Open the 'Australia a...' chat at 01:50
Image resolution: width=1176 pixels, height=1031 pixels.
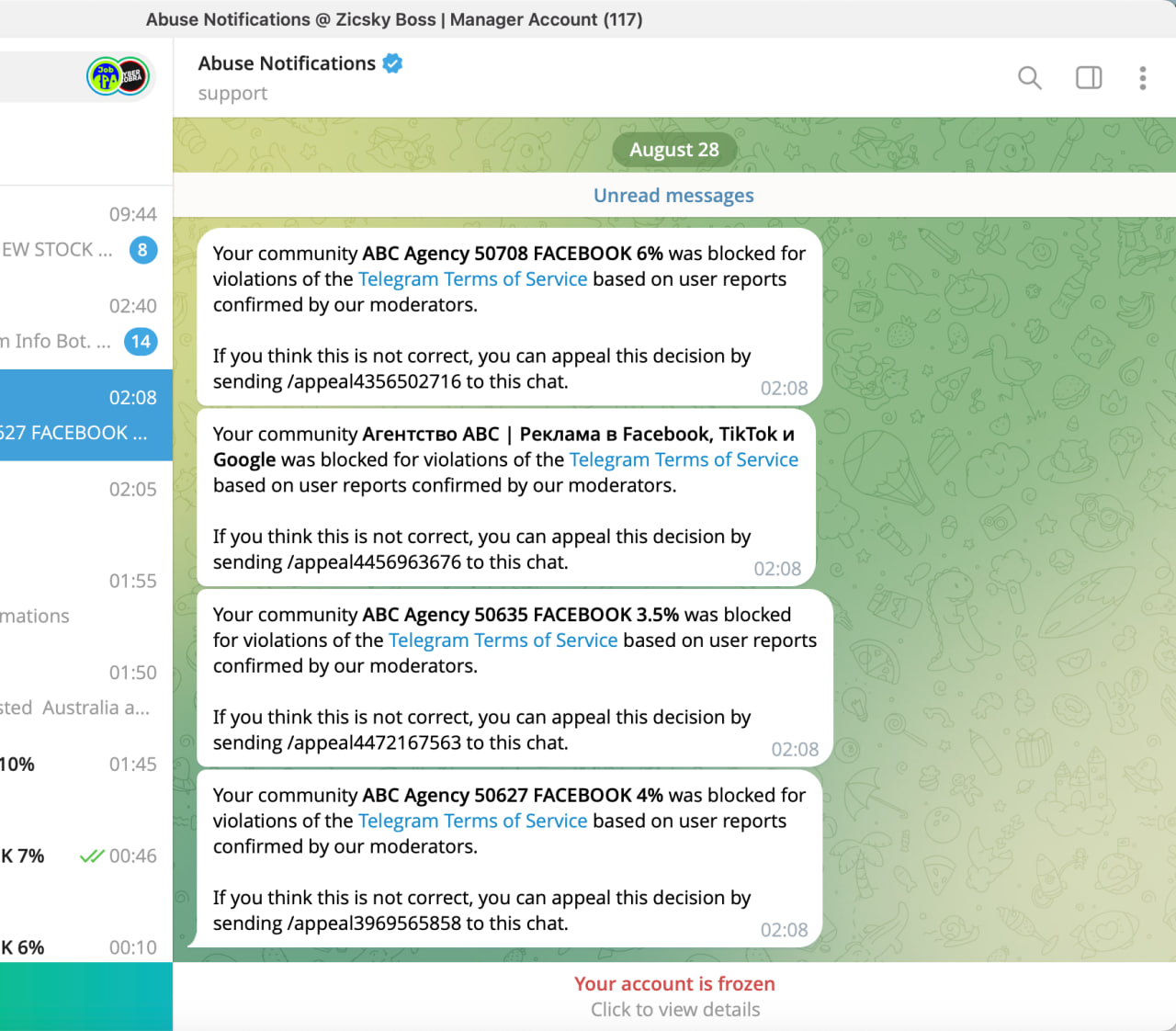pos(86,691)
